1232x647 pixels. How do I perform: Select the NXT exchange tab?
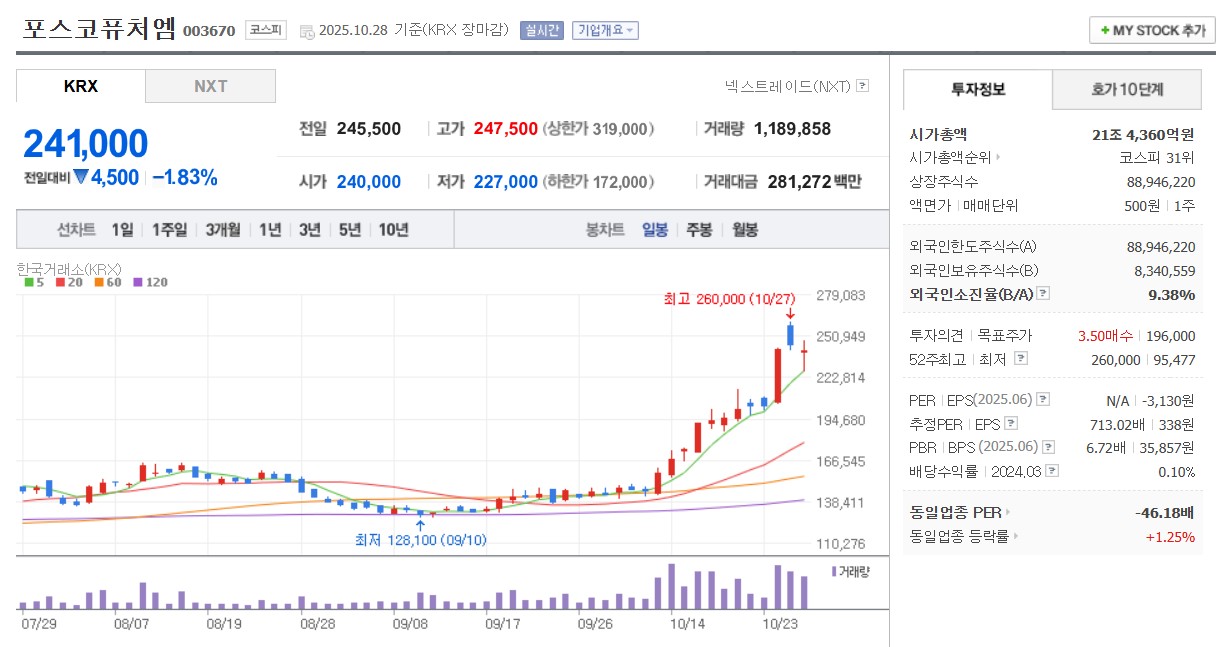pyautogui.click(x=210, y=86)
